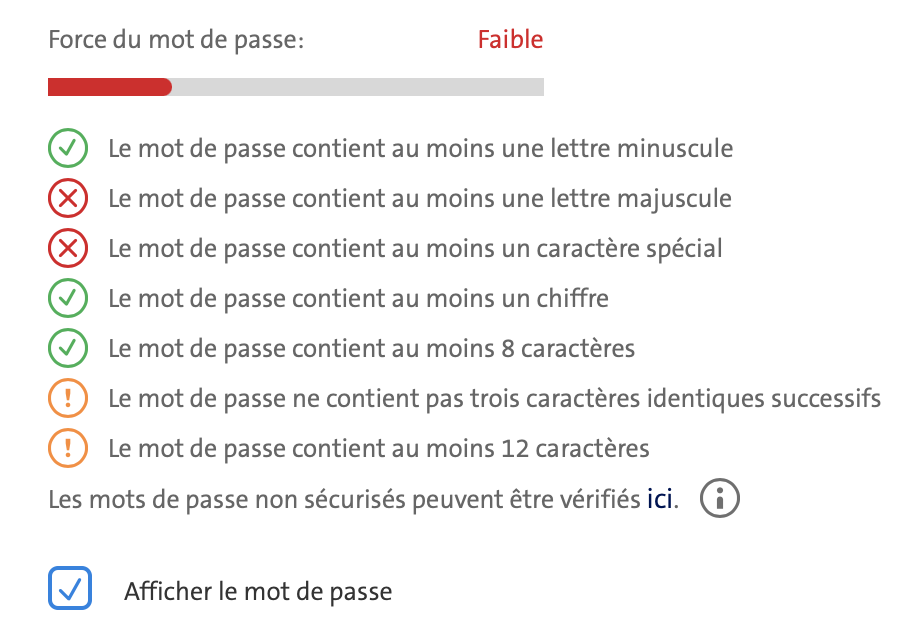Click the green check icon for lowercase letter
This screenshot has height=642, width=908.
coord(68,149)
